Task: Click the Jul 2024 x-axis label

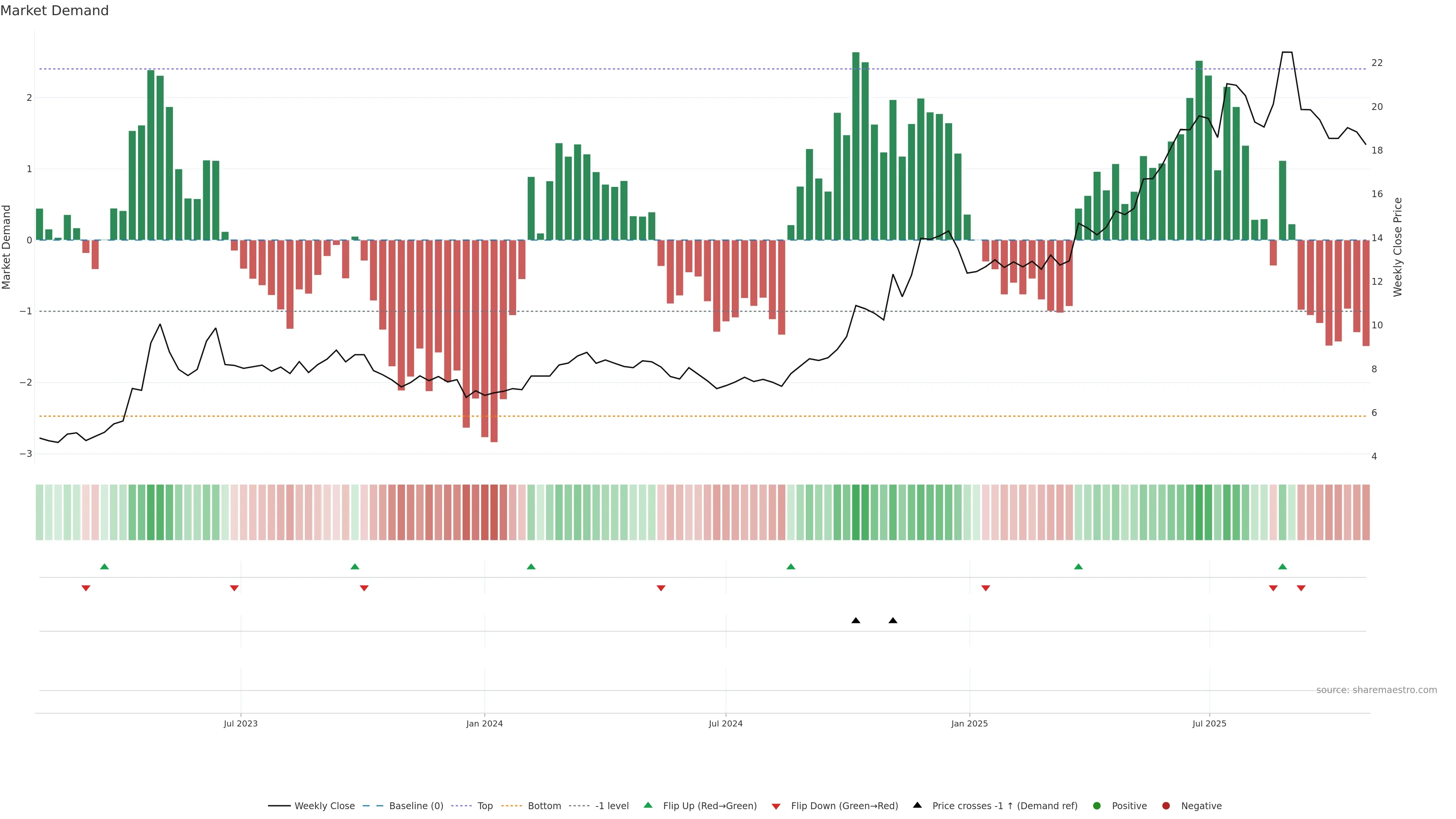Action: click(726, 723)
